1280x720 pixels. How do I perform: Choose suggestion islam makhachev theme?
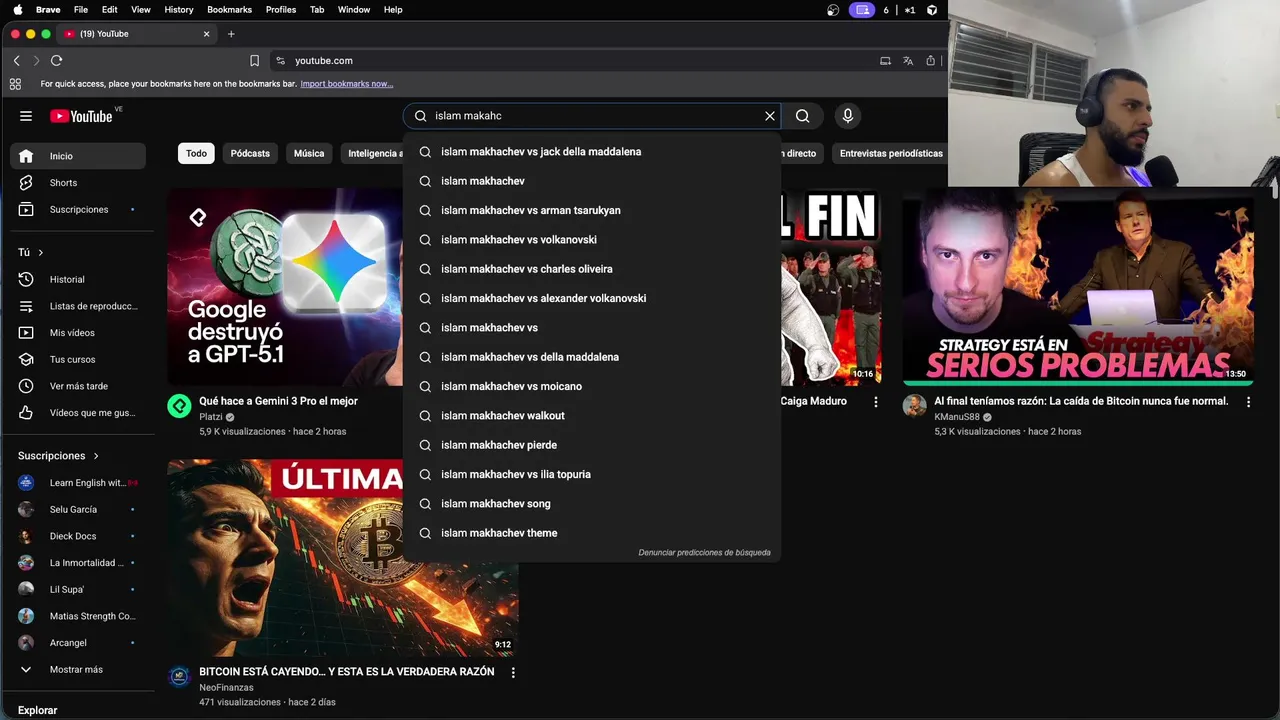(x=592, y=533)
